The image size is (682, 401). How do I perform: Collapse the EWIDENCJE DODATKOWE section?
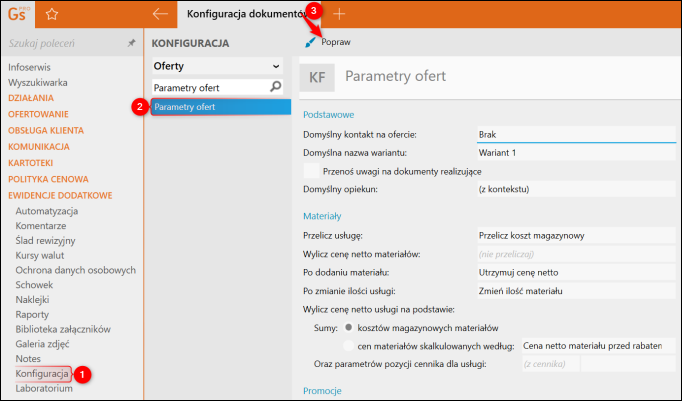pos(60,195)
